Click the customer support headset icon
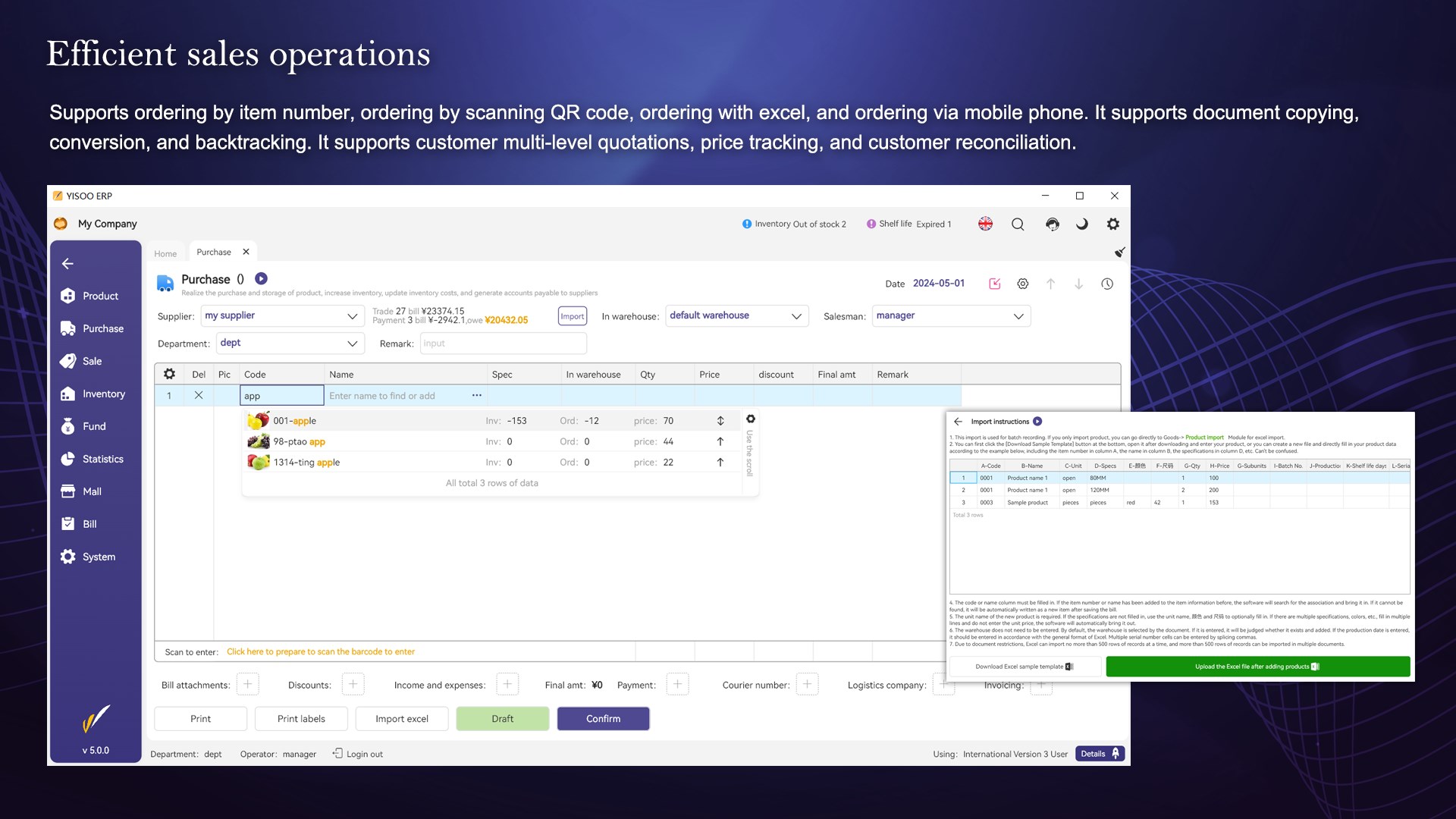This screenshot has width=1456, height=819. (x=1052, y=224)
